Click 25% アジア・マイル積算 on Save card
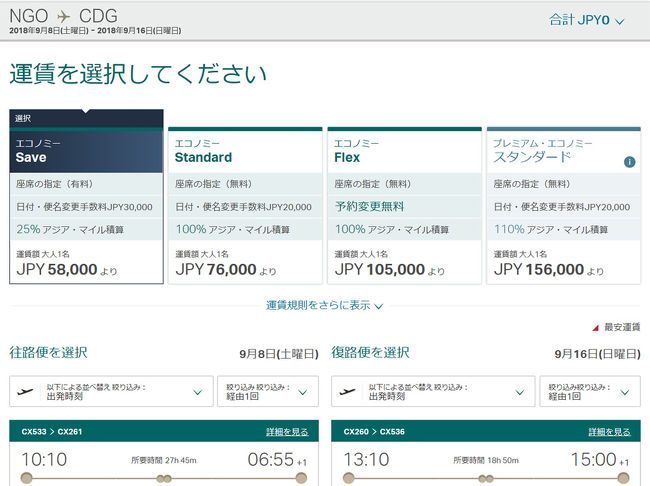Viewport: 650px width, 486px height. pyautogui.click(x=70, y=229)
